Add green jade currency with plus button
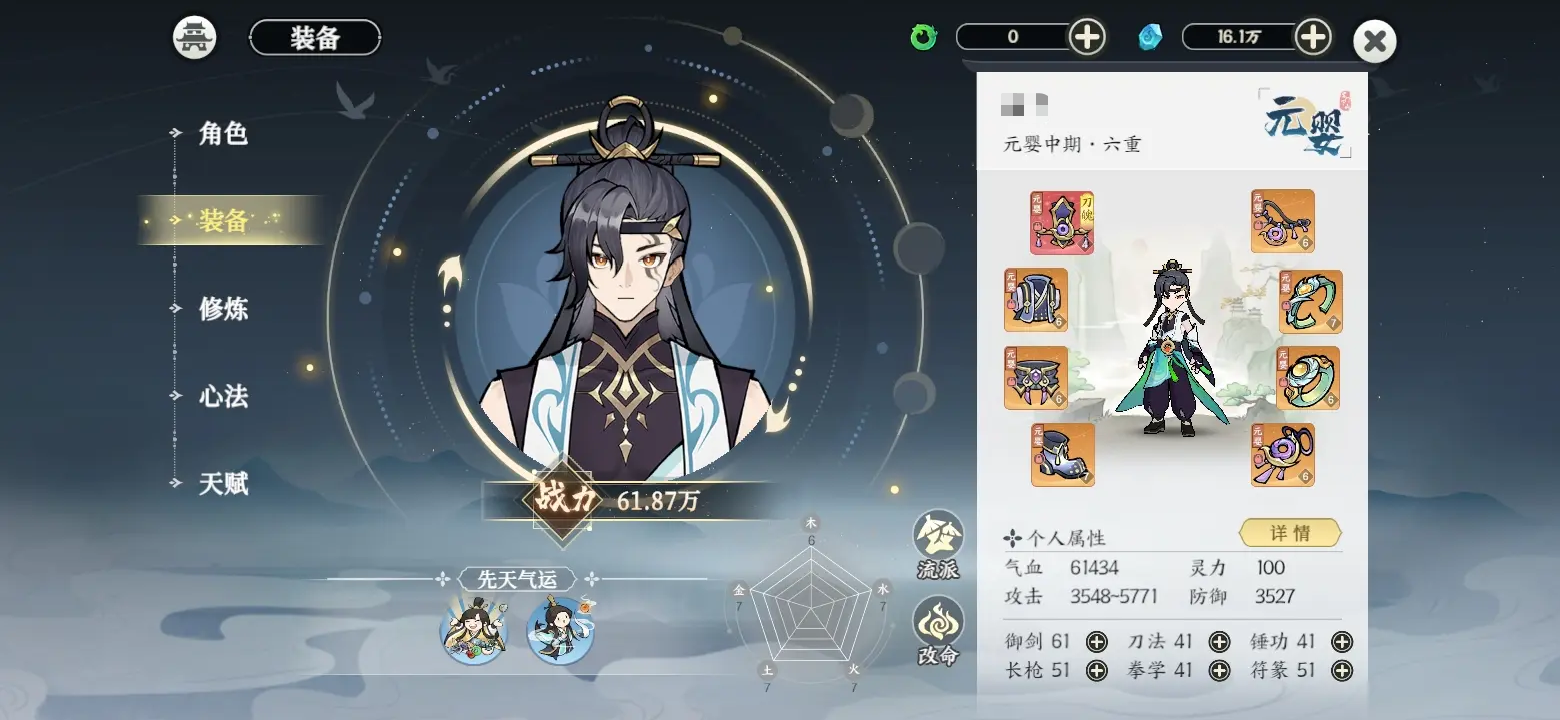 pos(1087,37)
